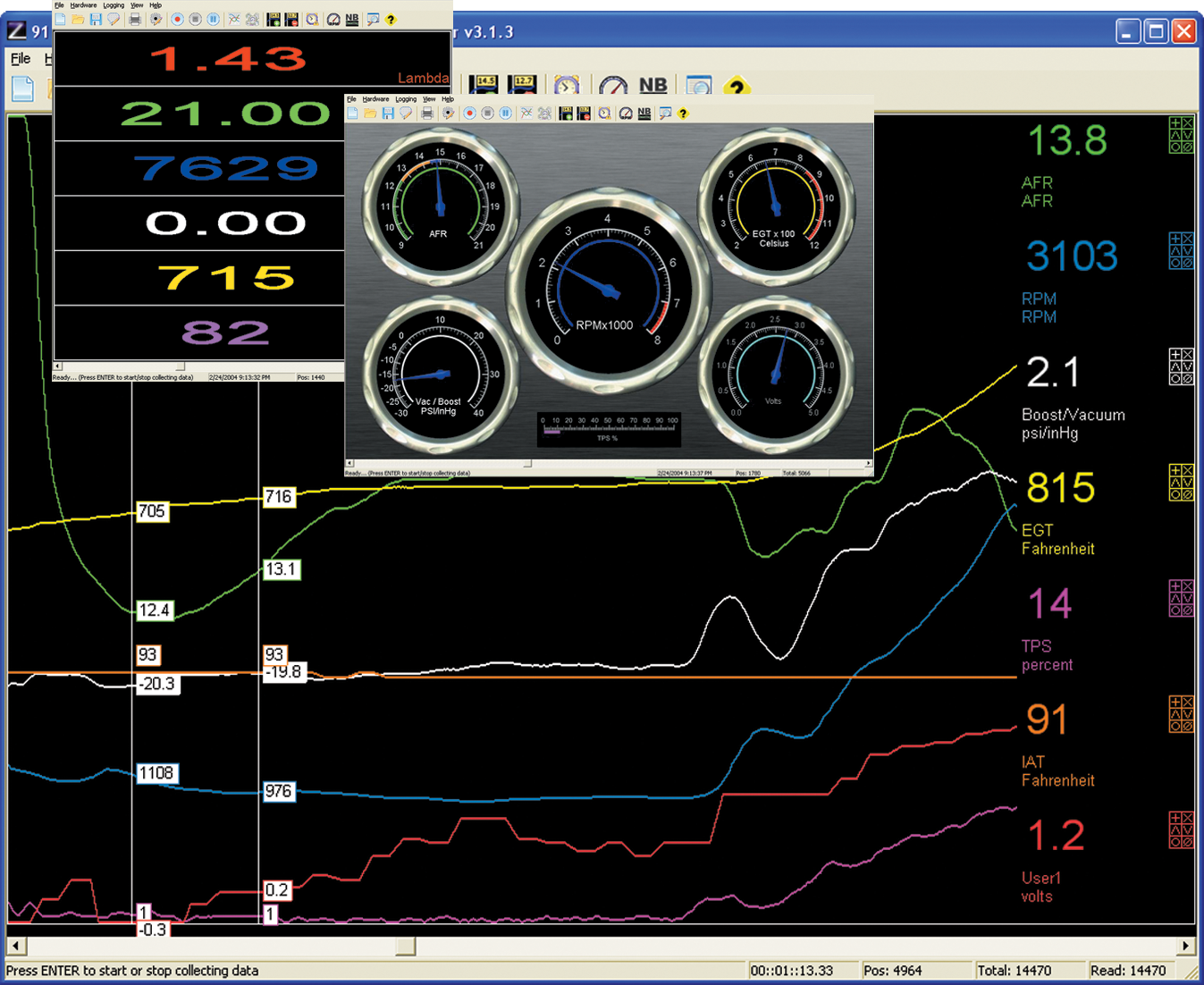Screen dimensions: 1204x985
Task: Click the print icon in the top-left window toolbar
Action: click(x=135, y=20)
